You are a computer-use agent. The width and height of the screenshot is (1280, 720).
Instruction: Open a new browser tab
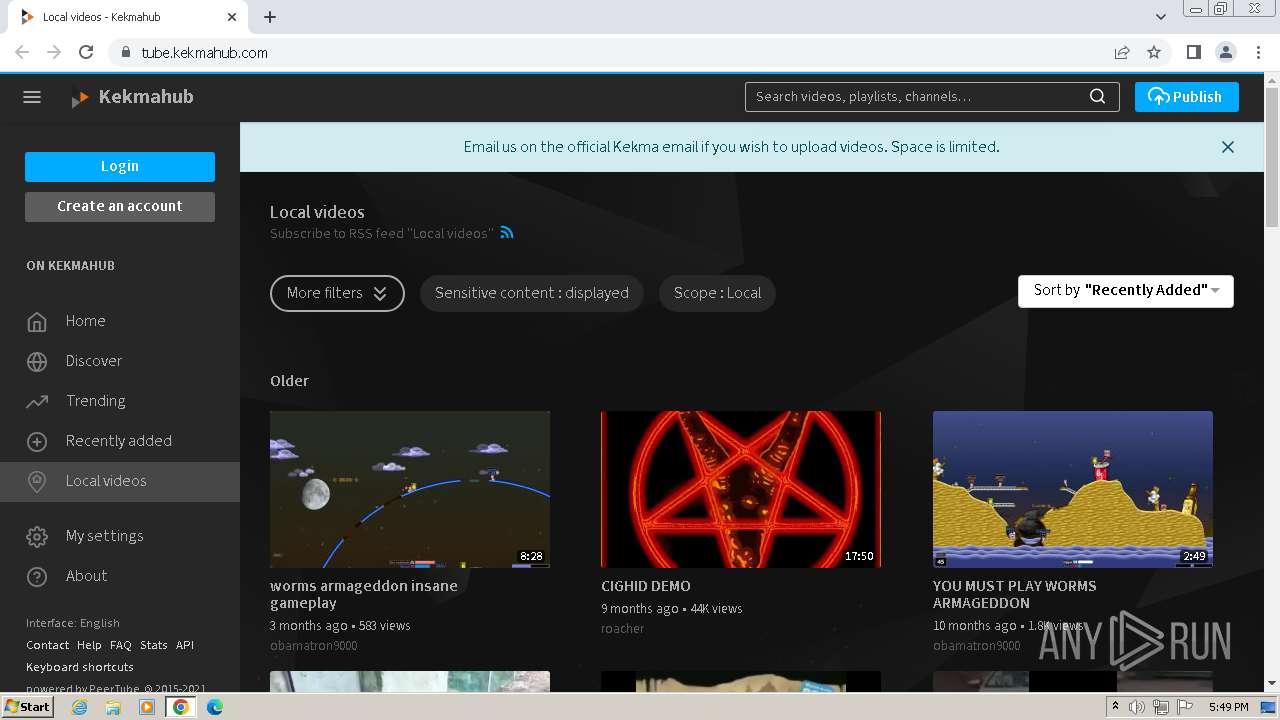(x=270, y=17)
